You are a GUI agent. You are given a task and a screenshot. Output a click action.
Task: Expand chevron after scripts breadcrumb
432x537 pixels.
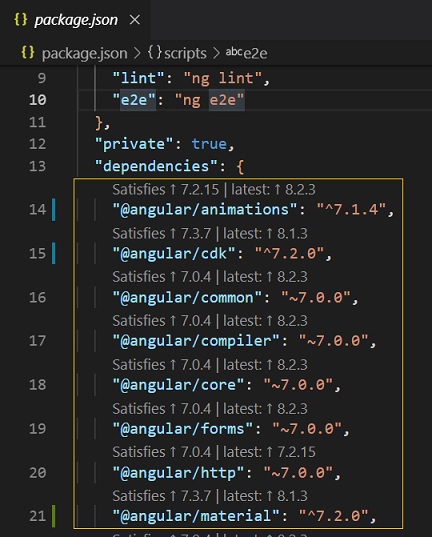[216, 53]
